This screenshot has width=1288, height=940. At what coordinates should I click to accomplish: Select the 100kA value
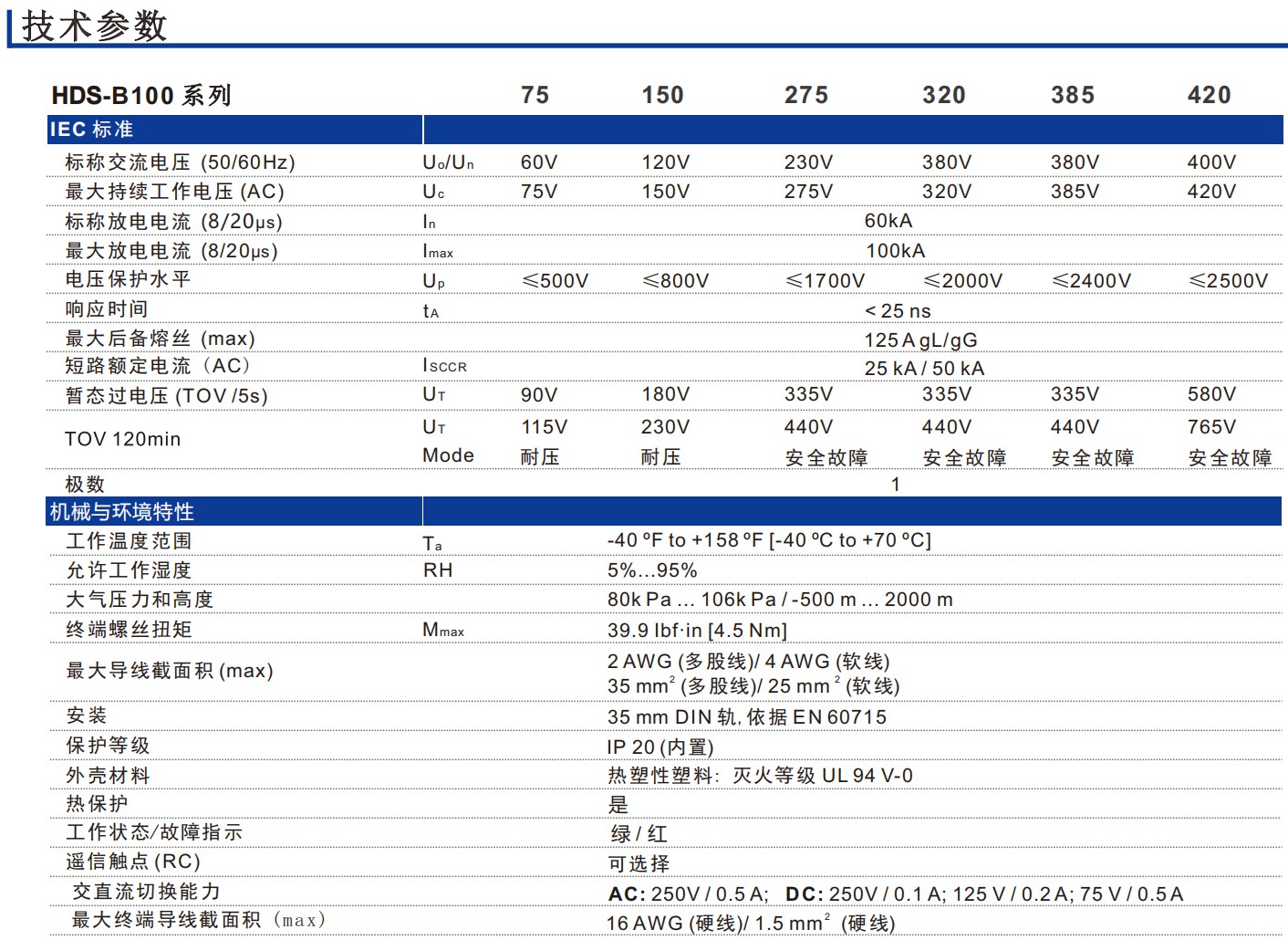pyautogui.click(x=896, y=251)
